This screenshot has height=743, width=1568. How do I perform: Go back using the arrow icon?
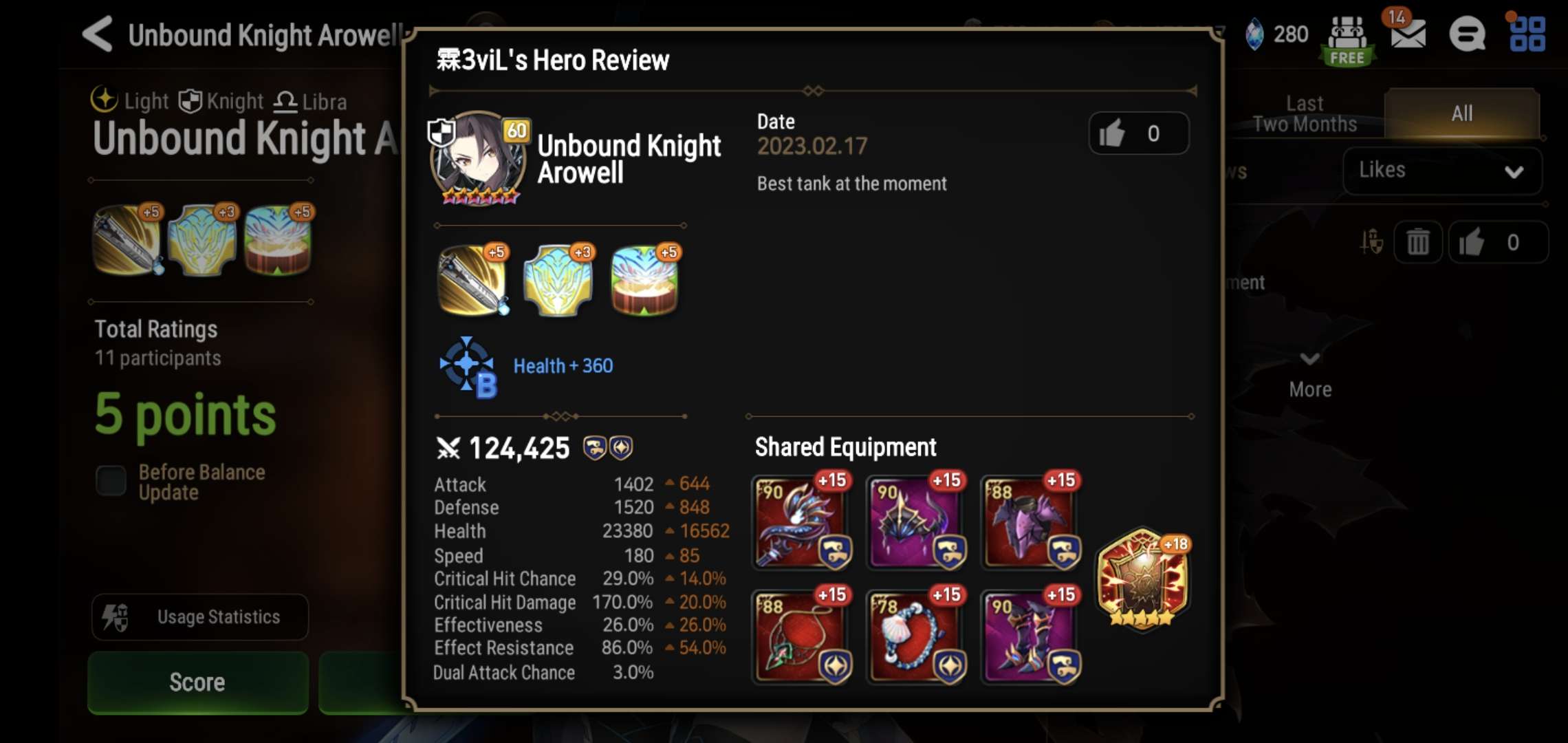pyautogui.click(x=97, y=34)
